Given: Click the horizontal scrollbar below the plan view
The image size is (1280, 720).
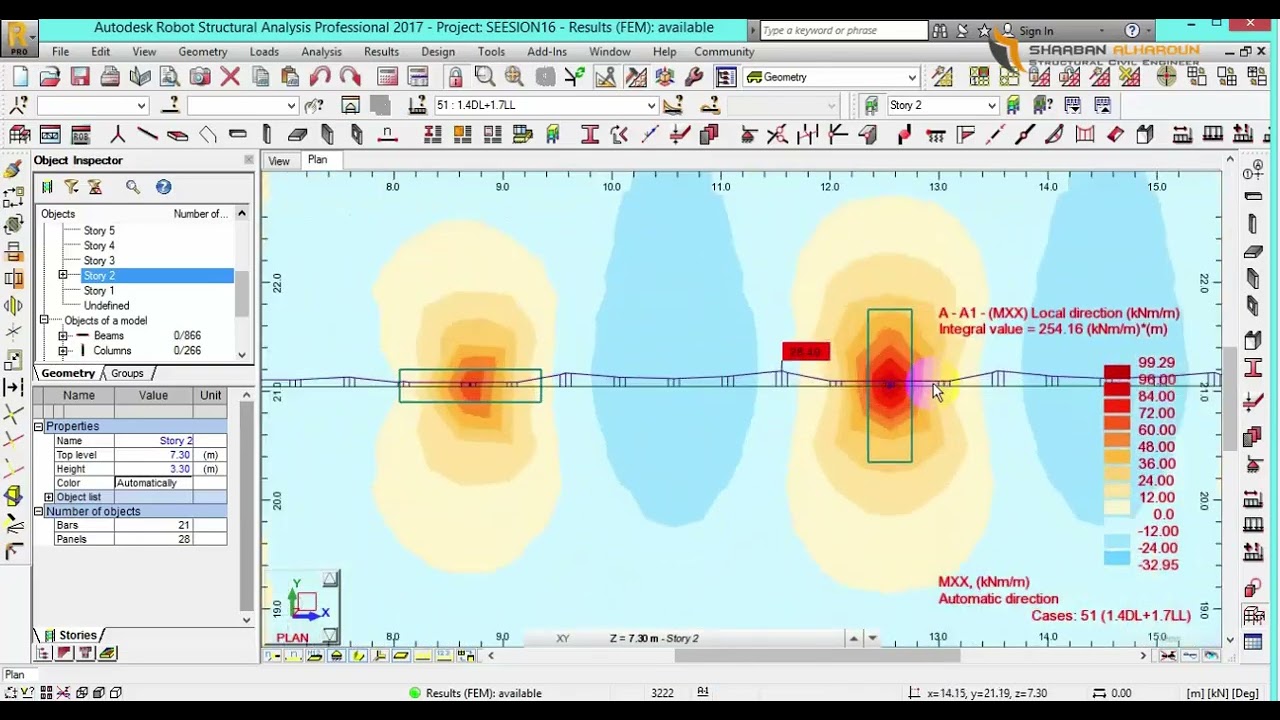Looking at the screenshot, I should tap(817, 656).
